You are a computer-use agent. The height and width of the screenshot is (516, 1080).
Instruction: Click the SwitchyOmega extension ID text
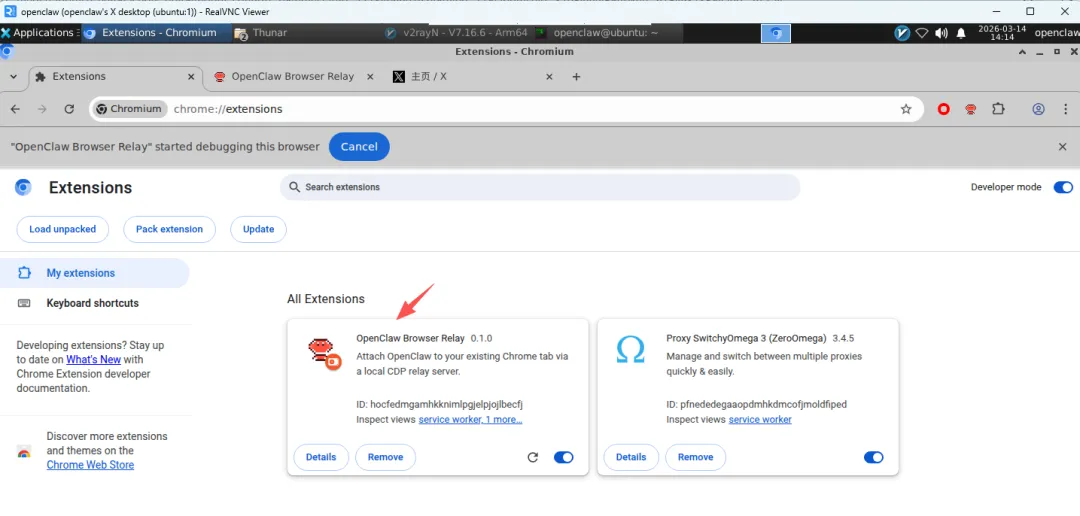(756, 404)
